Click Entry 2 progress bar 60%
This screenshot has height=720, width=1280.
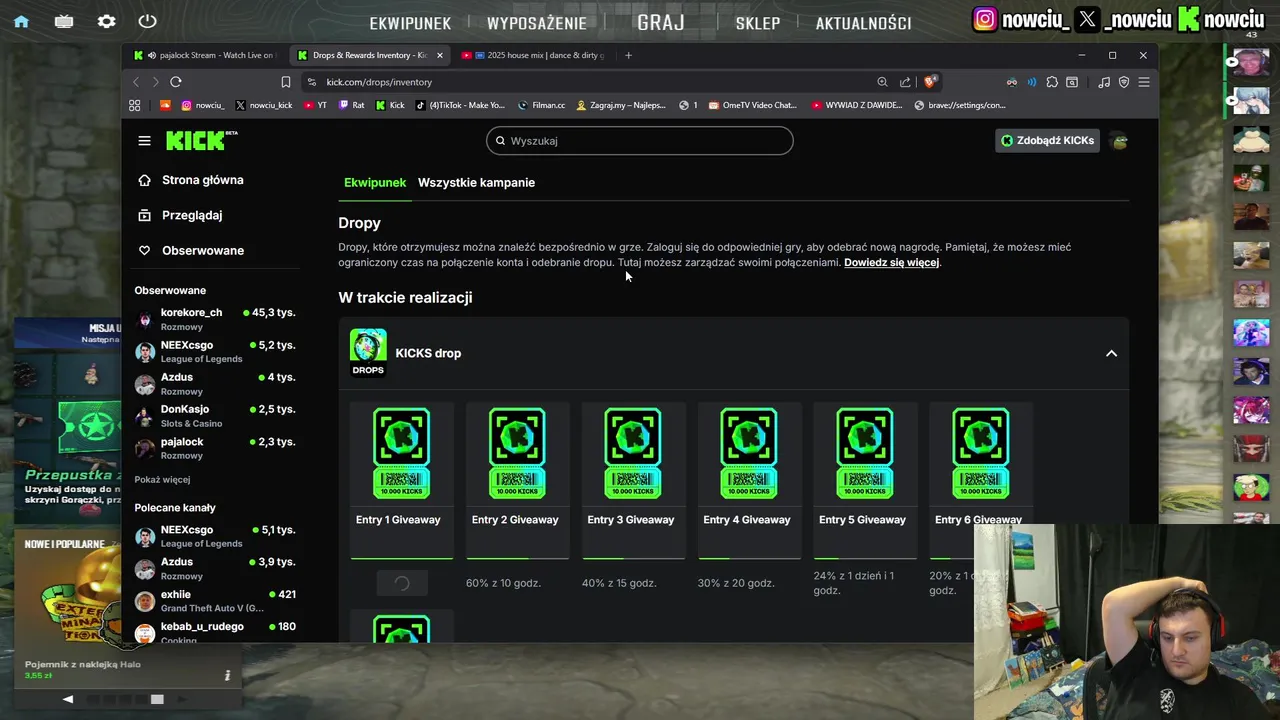(517, 558)
